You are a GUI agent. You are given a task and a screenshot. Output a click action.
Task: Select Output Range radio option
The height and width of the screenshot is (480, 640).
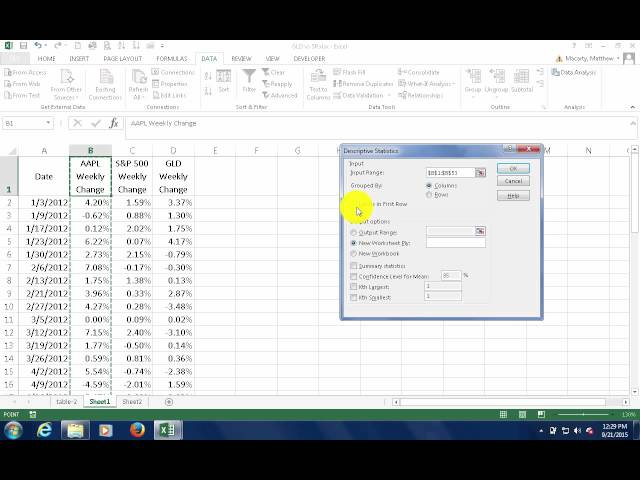pos(354,233)
